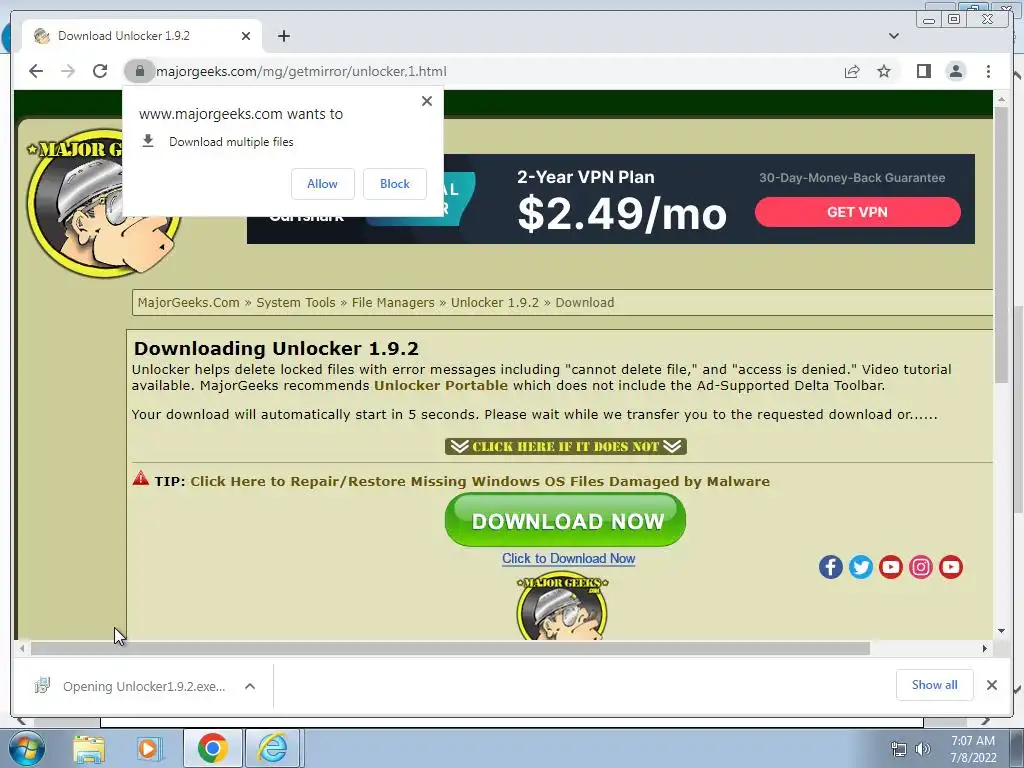This screenshot has height=768, width=1024.
Task: Click the green DOWNLOAD NOW button
Action: 566,520
